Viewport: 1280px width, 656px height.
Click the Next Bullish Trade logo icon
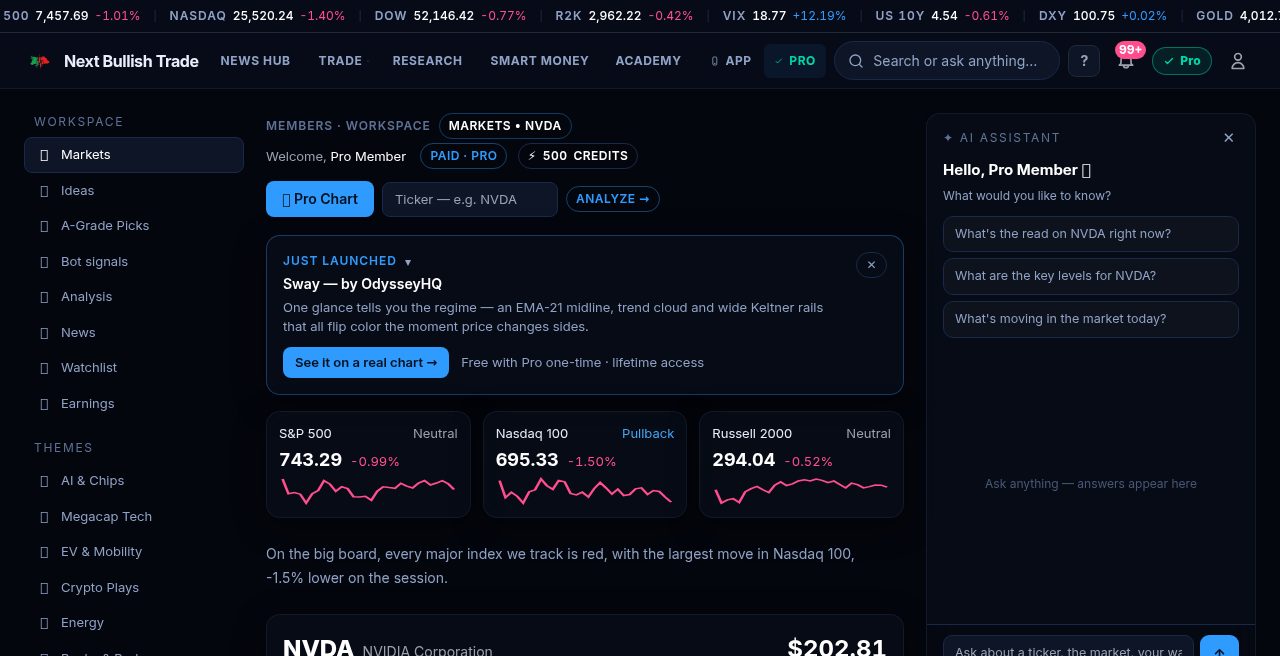click(40, 61)
